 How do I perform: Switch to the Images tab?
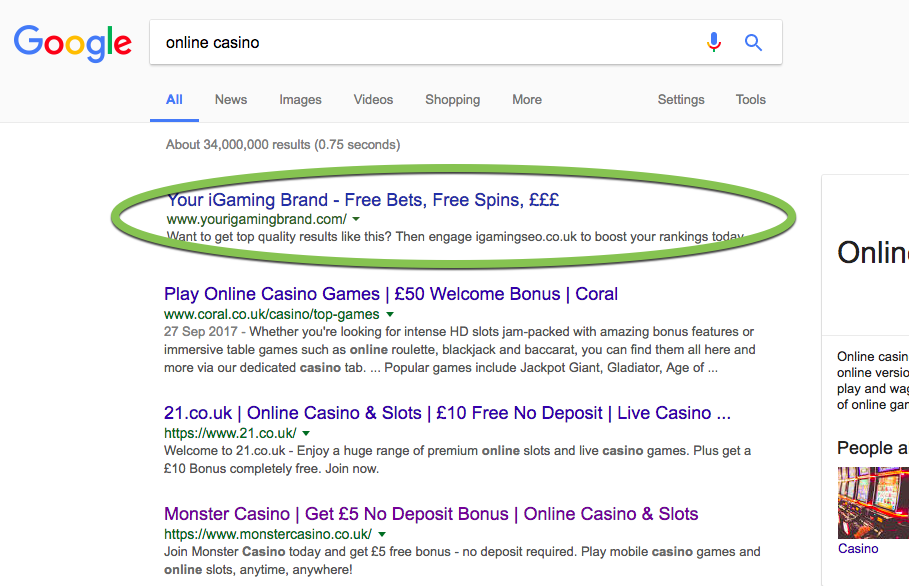pyautogui.click(x=300, y=100)
